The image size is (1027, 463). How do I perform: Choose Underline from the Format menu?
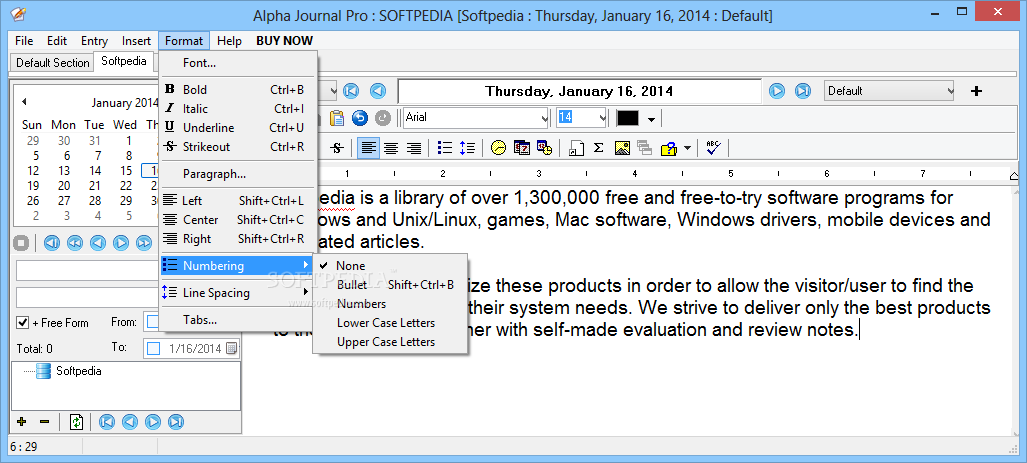[x=238, y=128]
